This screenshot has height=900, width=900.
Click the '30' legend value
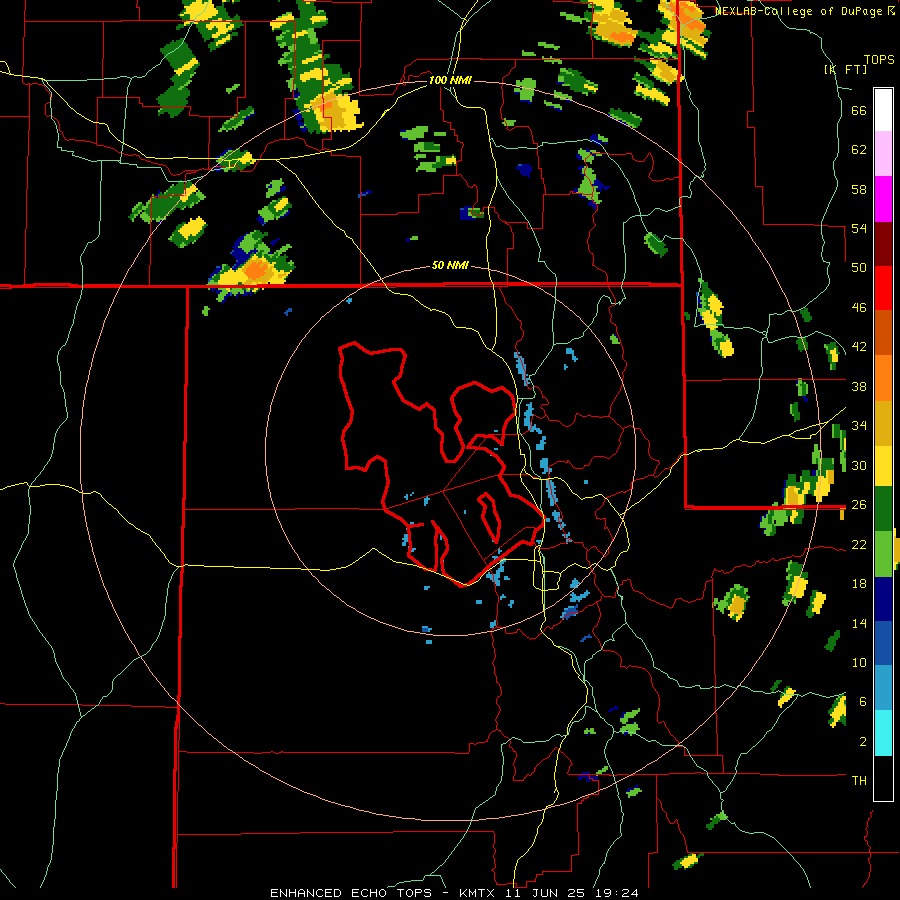click(x=859, y=465)
